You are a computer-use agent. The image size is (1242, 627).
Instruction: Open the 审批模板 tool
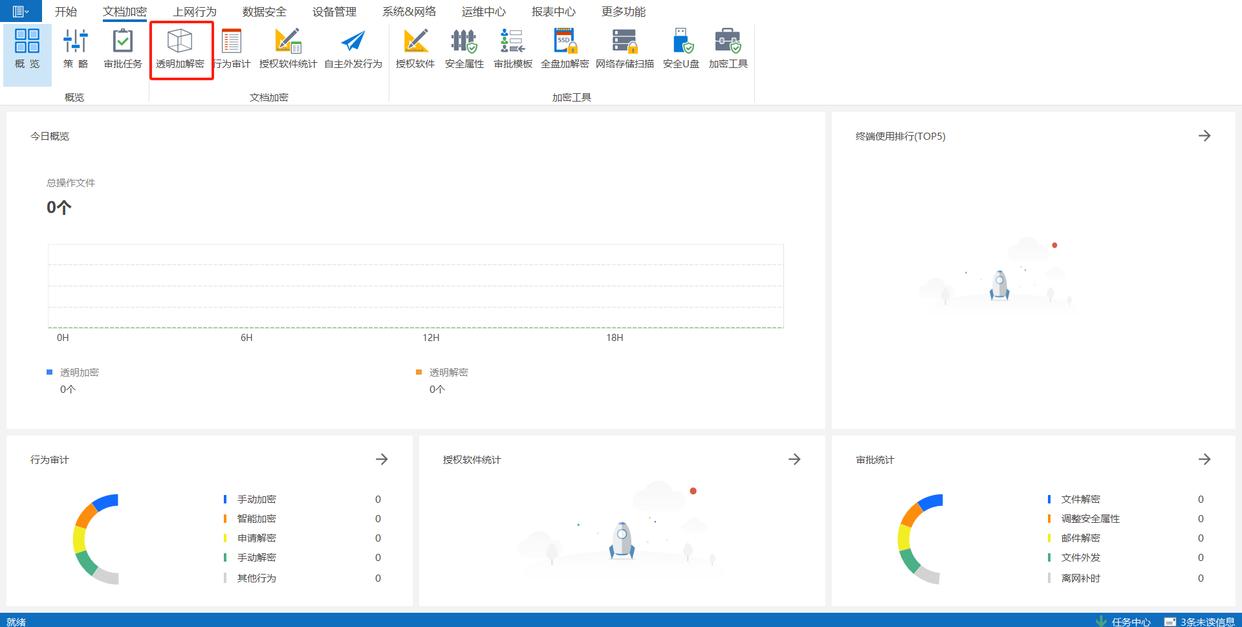pos(513,49)
